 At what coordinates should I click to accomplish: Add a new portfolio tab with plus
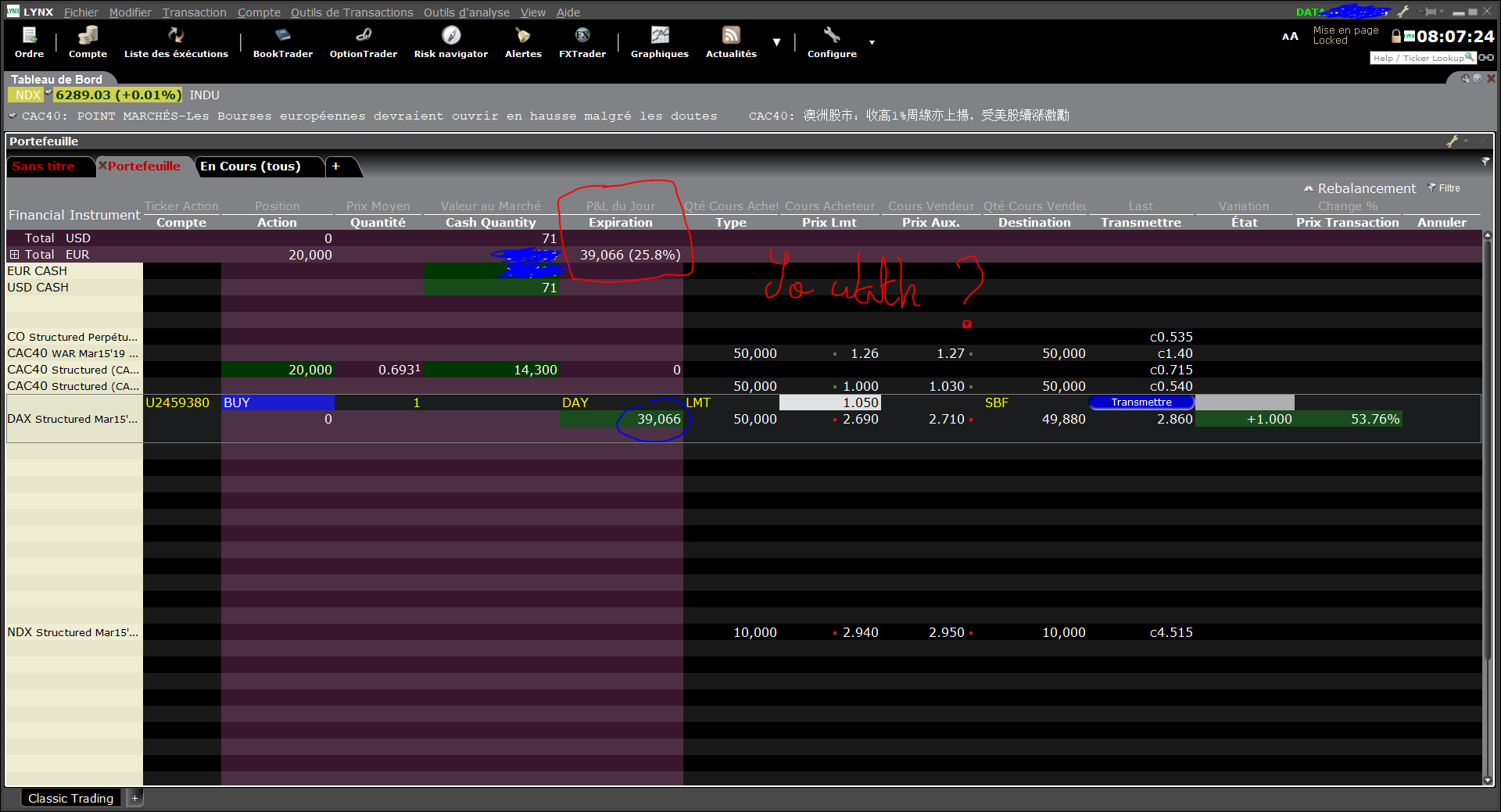point(336,166)
